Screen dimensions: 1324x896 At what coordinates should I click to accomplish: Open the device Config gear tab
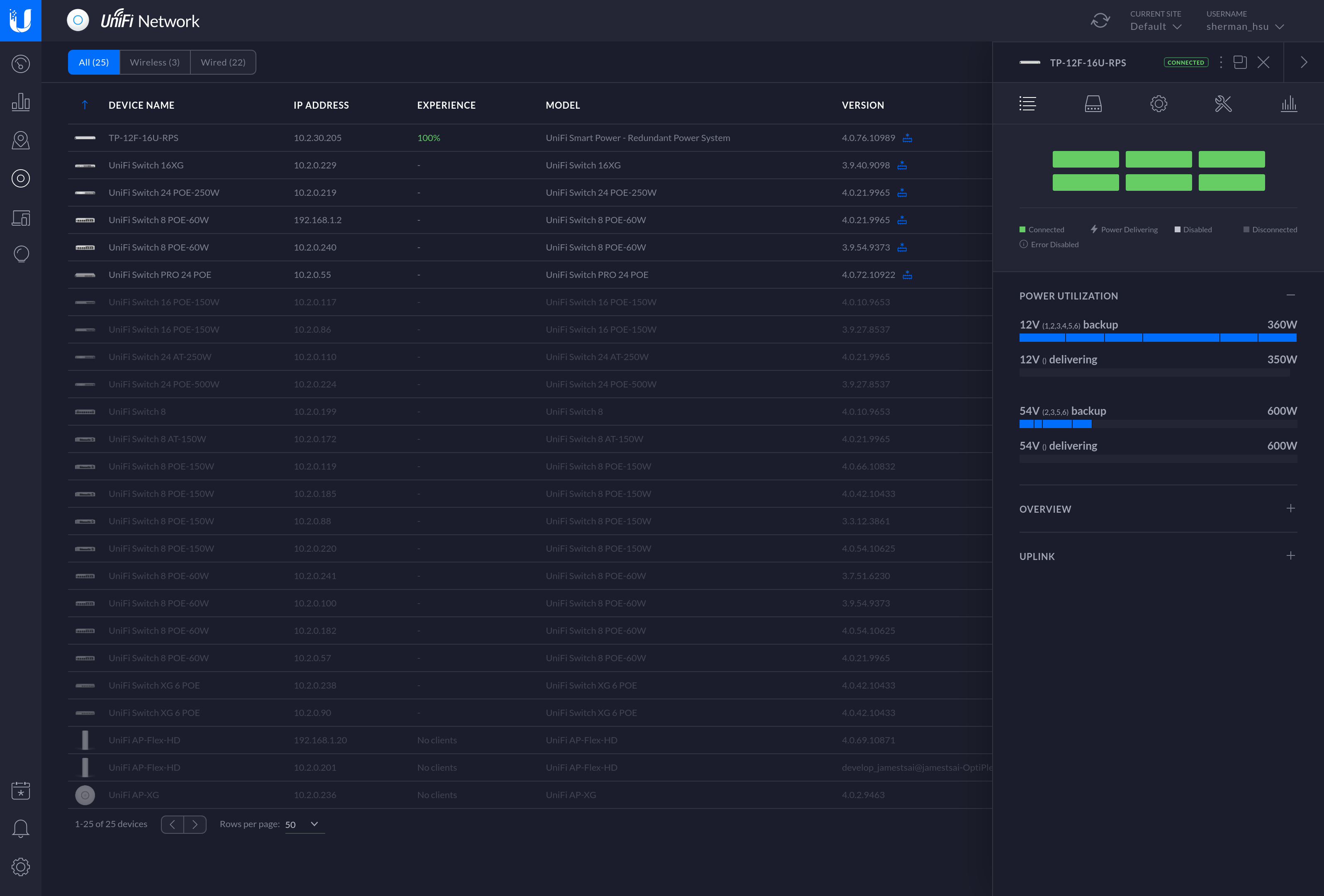tap(1158, 104)
